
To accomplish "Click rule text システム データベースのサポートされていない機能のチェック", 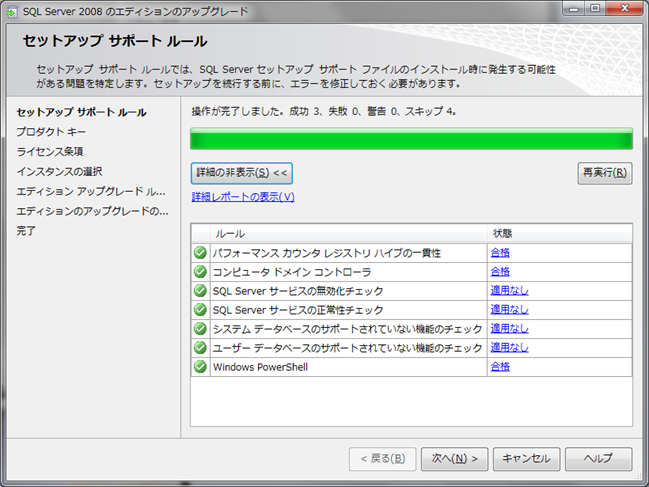I will pos(347,329).
